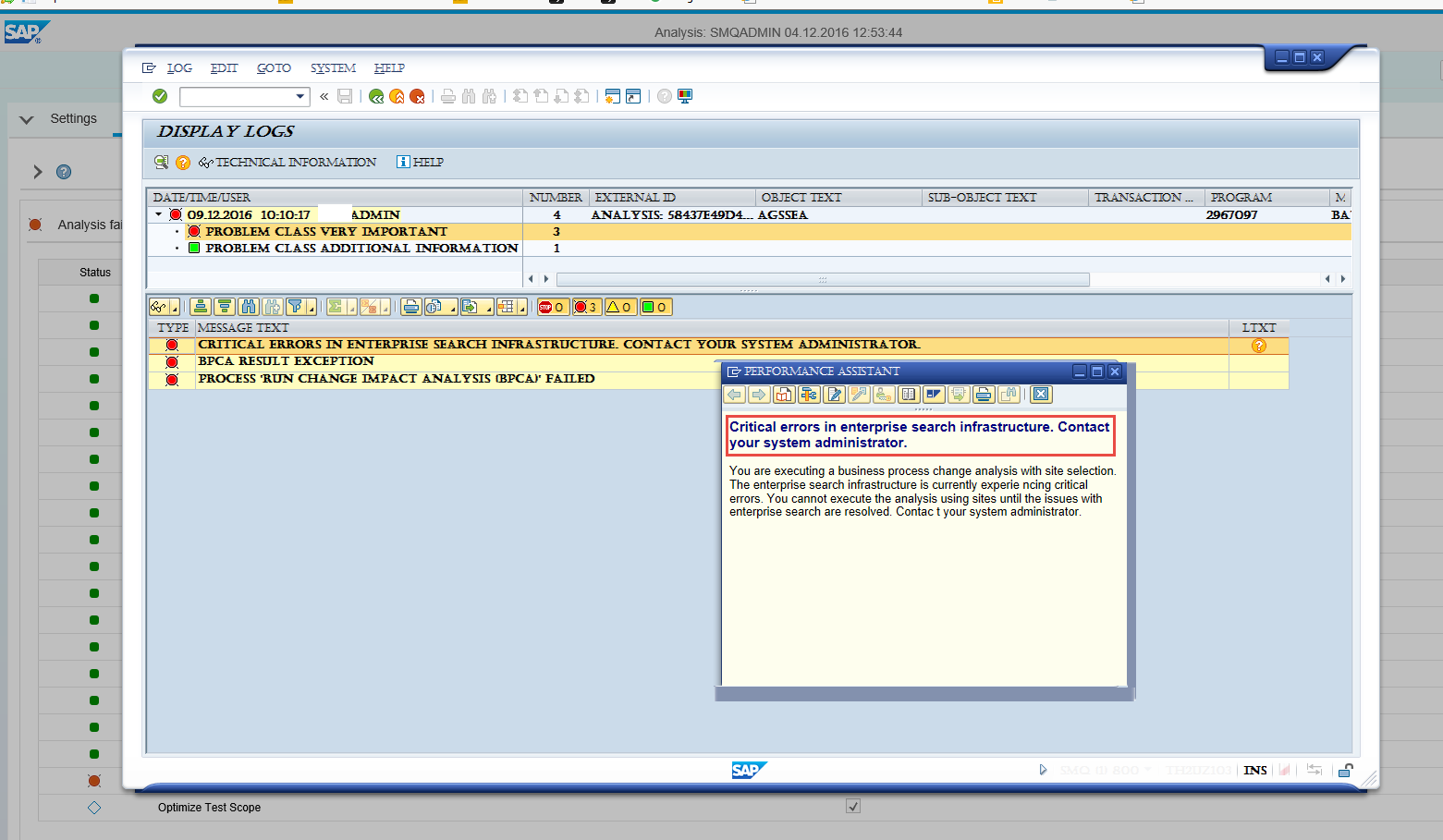Click the Date/Time/User column header
1443x840 pixels.
point(335,198)
